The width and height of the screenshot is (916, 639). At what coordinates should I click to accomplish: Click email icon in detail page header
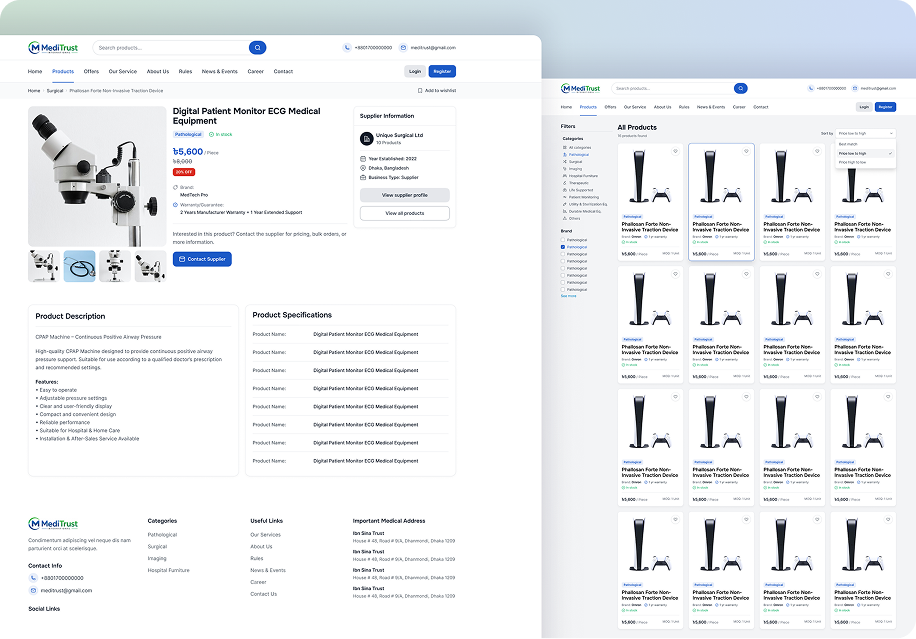coord(403,48)
